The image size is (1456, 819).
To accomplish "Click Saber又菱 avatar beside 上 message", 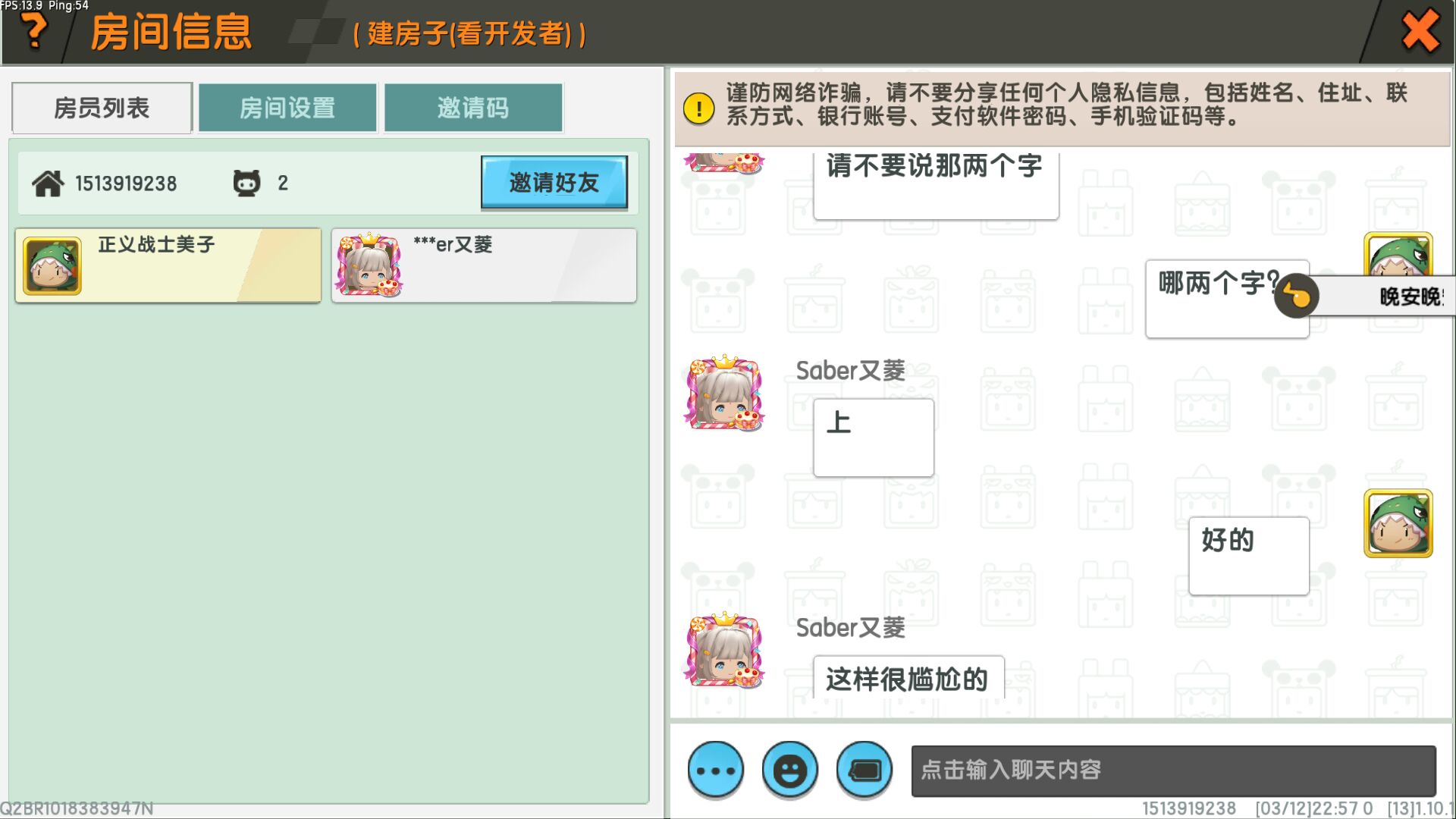I will (724, 393).
